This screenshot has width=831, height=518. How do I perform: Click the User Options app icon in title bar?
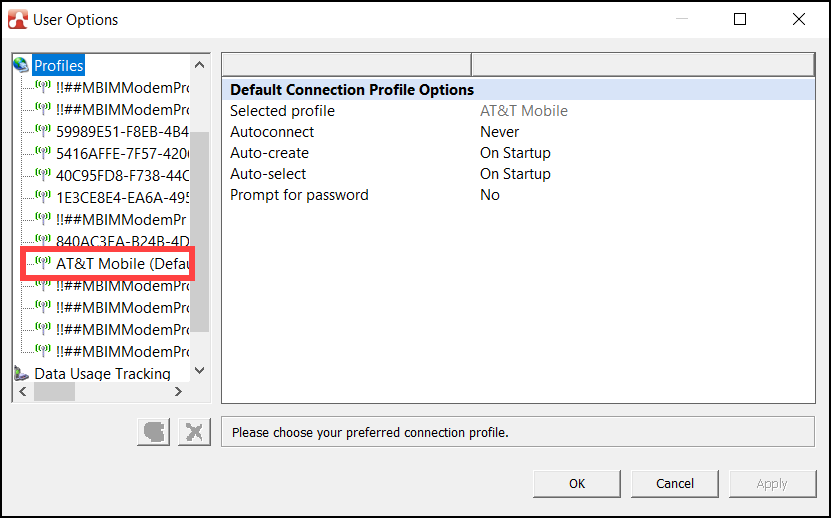(18, 19)
